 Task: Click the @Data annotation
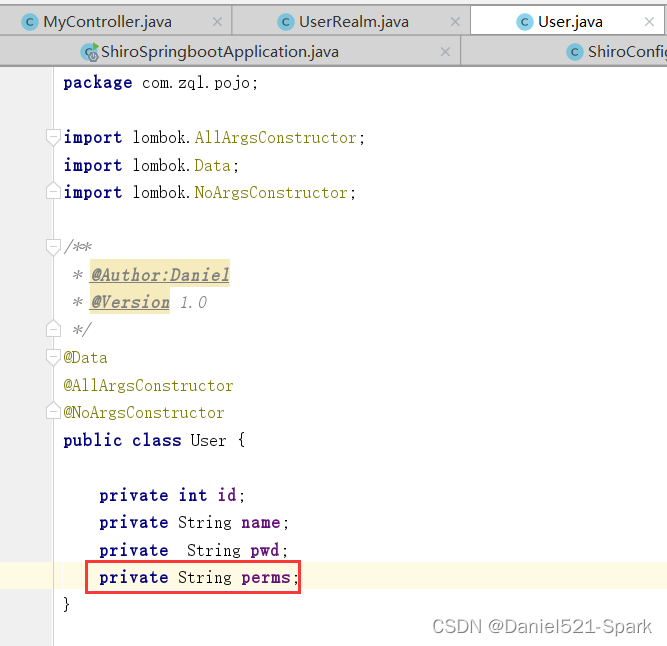tap(85, 358)
